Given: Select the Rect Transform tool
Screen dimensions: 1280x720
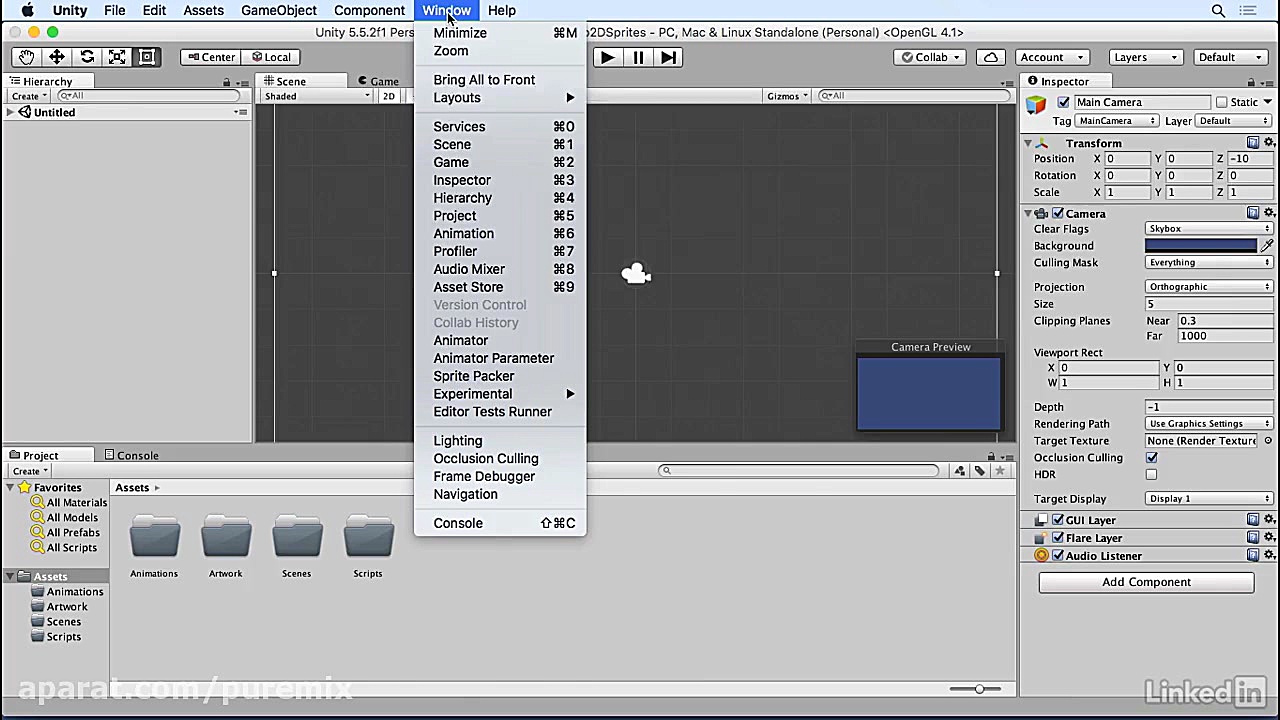Looking at the screenshot, I should 147,57.
